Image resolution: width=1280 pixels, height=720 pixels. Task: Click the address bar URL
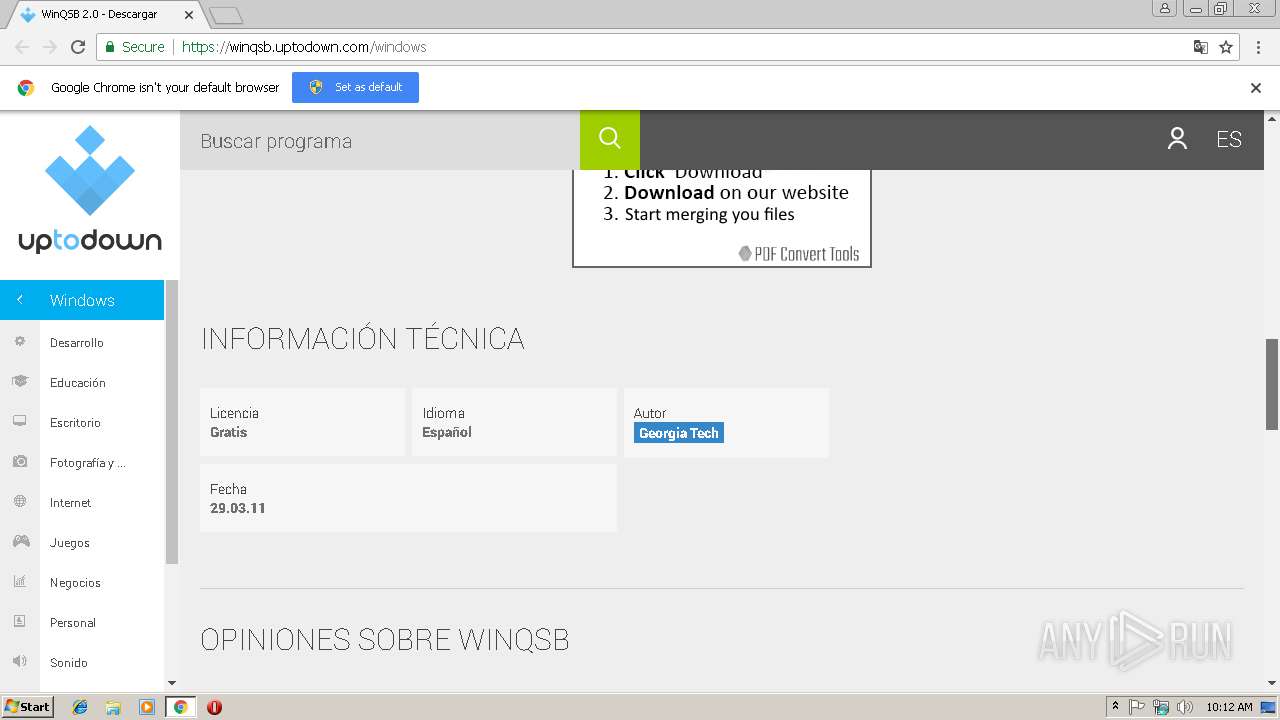click(x=304, y=47)
